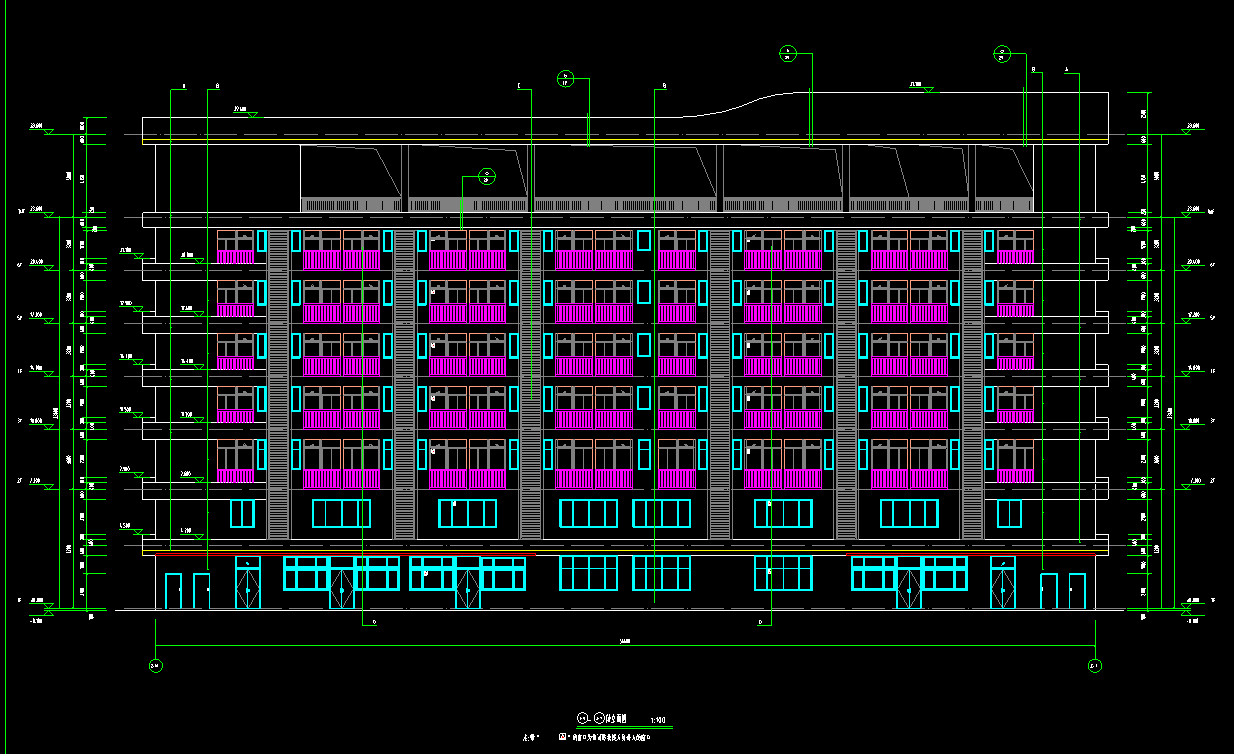Click the leftmost cyan window on the second floor
The height and width of the screenshot is (754, 1234).
[243, 513]
